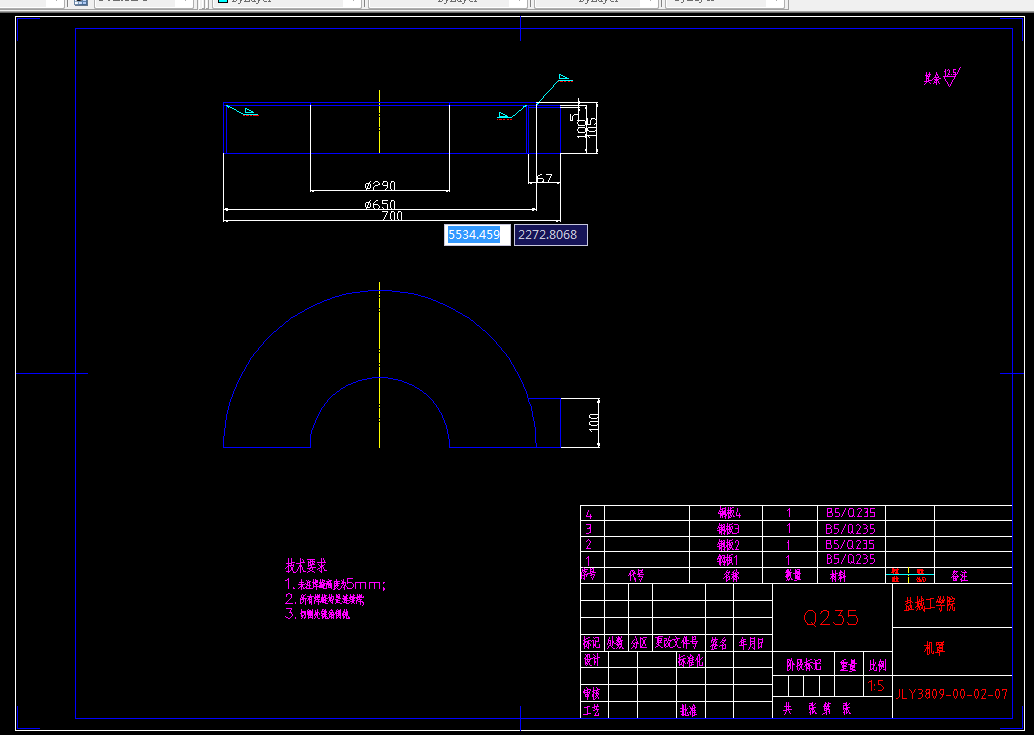Select the 钢板4 name cell
Screen dimensions: 1034x735
729,513
